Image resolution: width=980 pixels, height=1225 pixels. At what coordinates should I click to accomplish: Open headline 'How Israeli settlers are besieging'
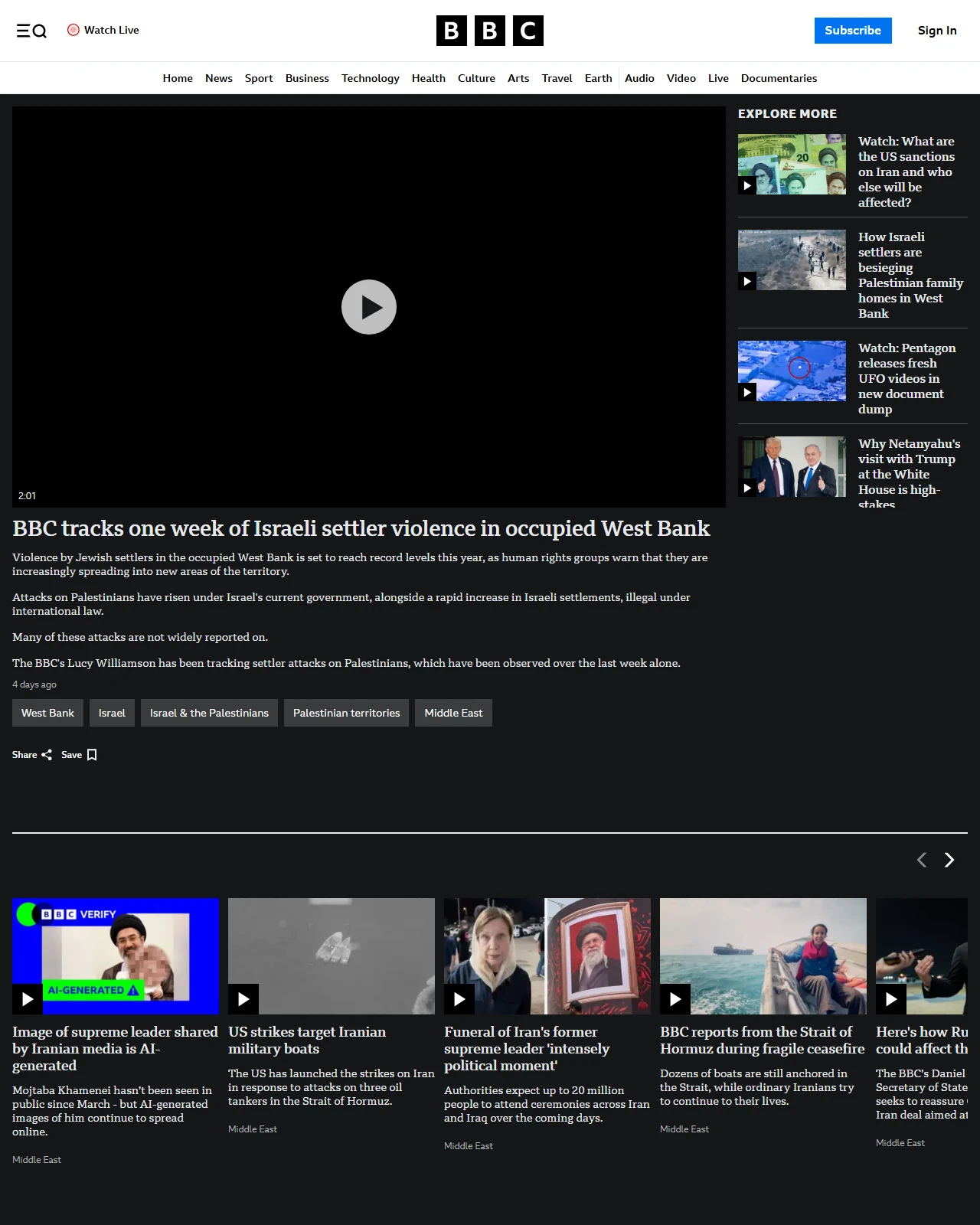coord(911,275)
